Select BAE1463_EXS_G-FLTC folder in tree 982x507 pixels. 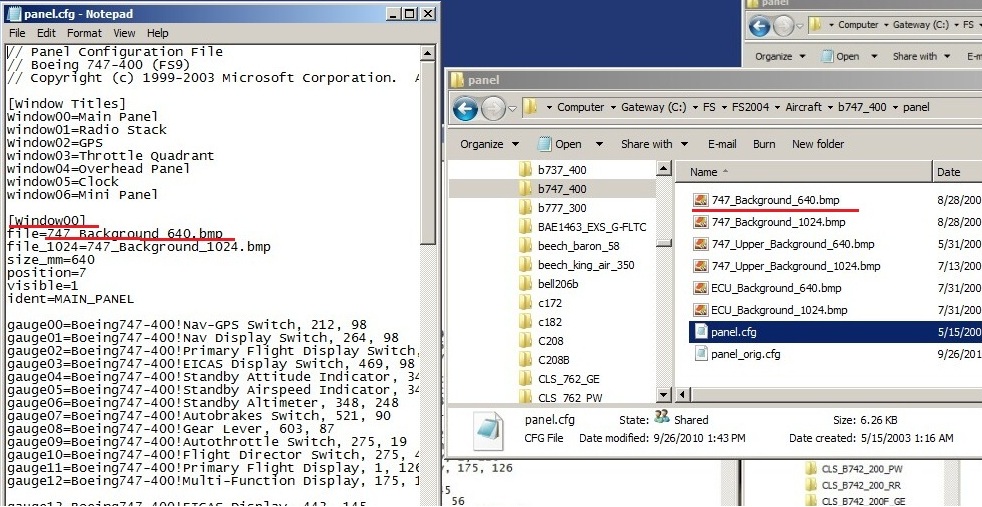pyautogui.click(x=591, y=227)
